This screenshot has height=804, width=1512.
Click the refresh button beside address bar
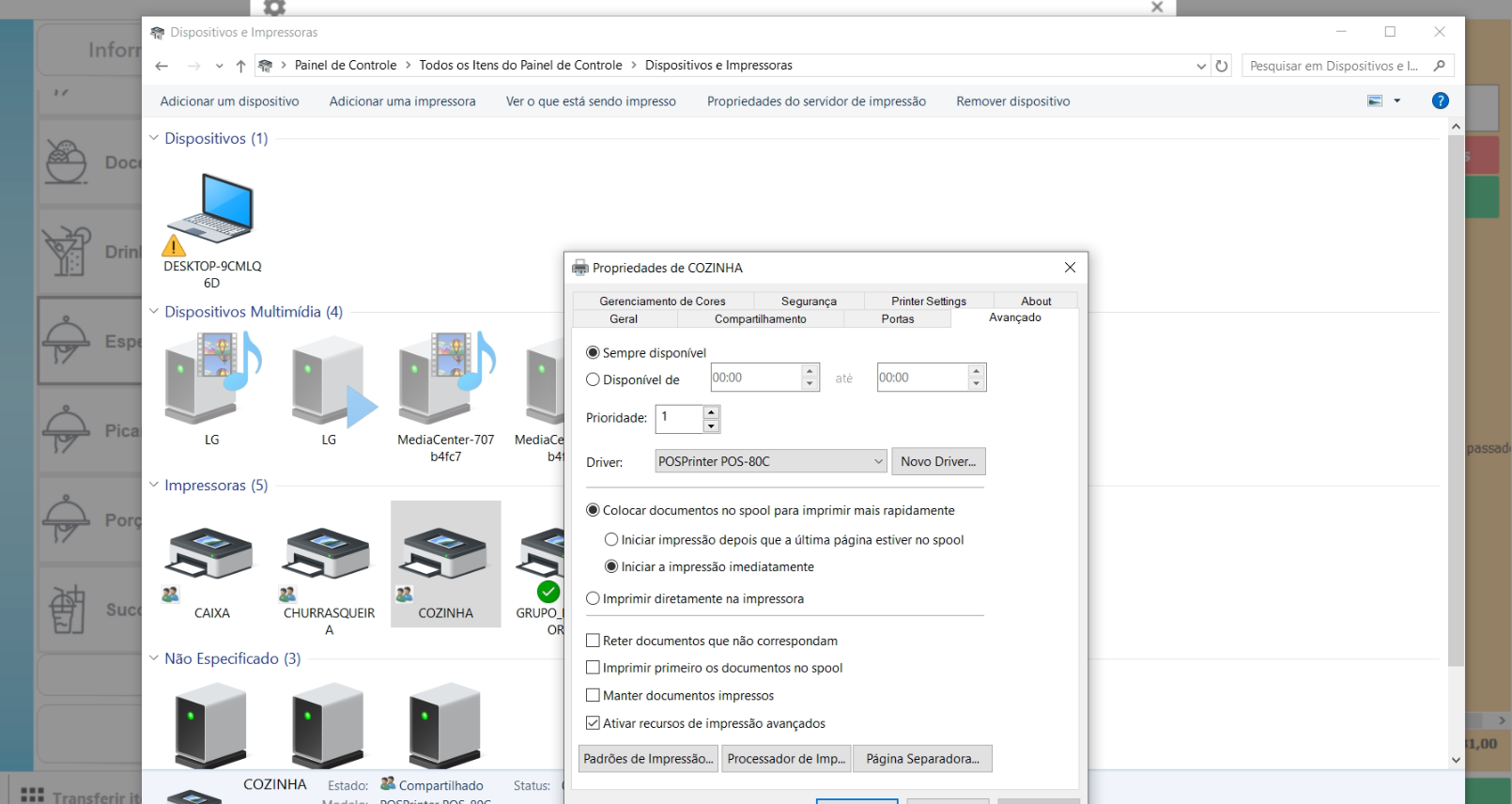(x=1222, y=66)
